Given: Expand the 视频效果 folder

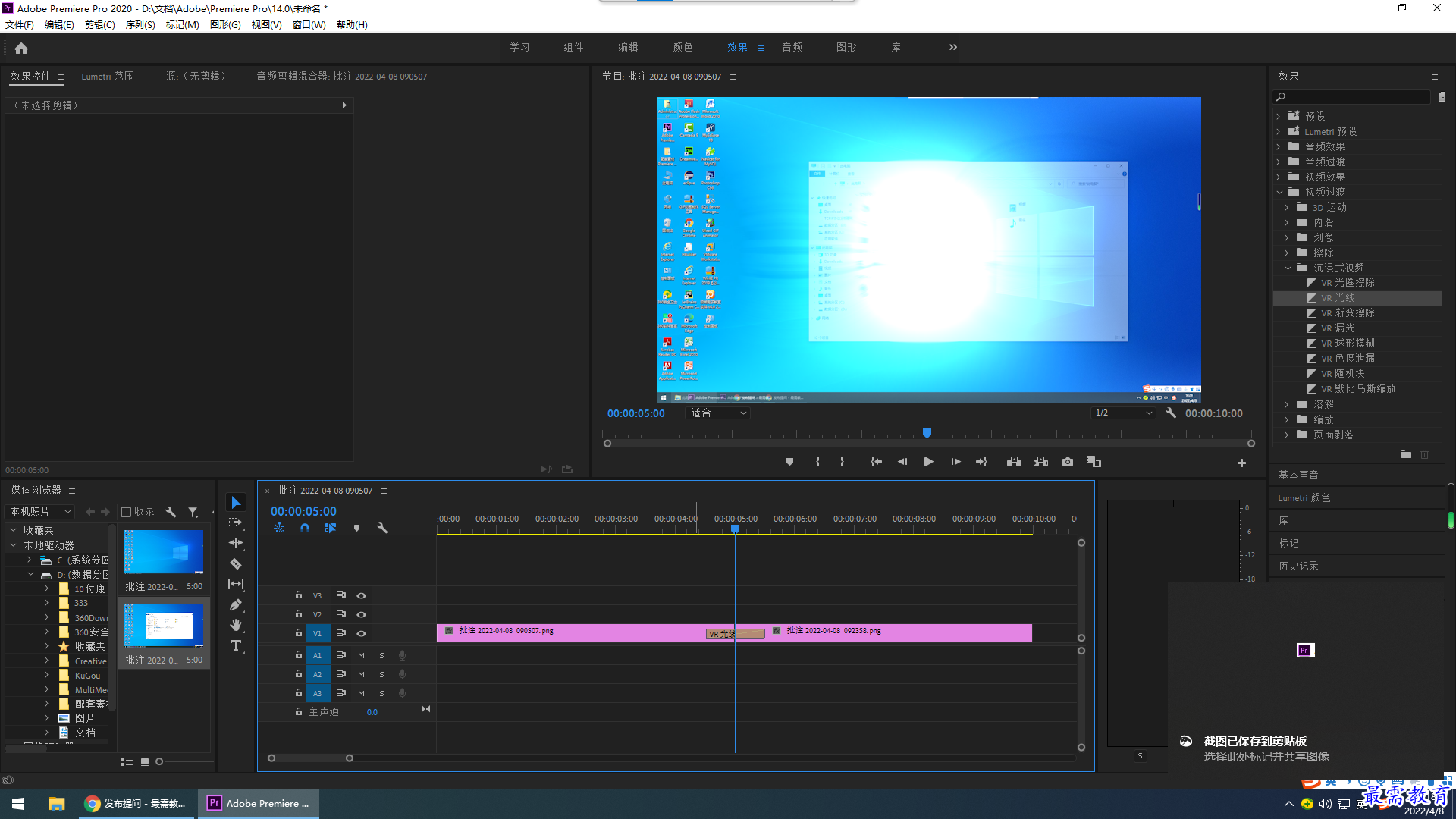Looking at the screenshot, I should tap(1279, 177).
